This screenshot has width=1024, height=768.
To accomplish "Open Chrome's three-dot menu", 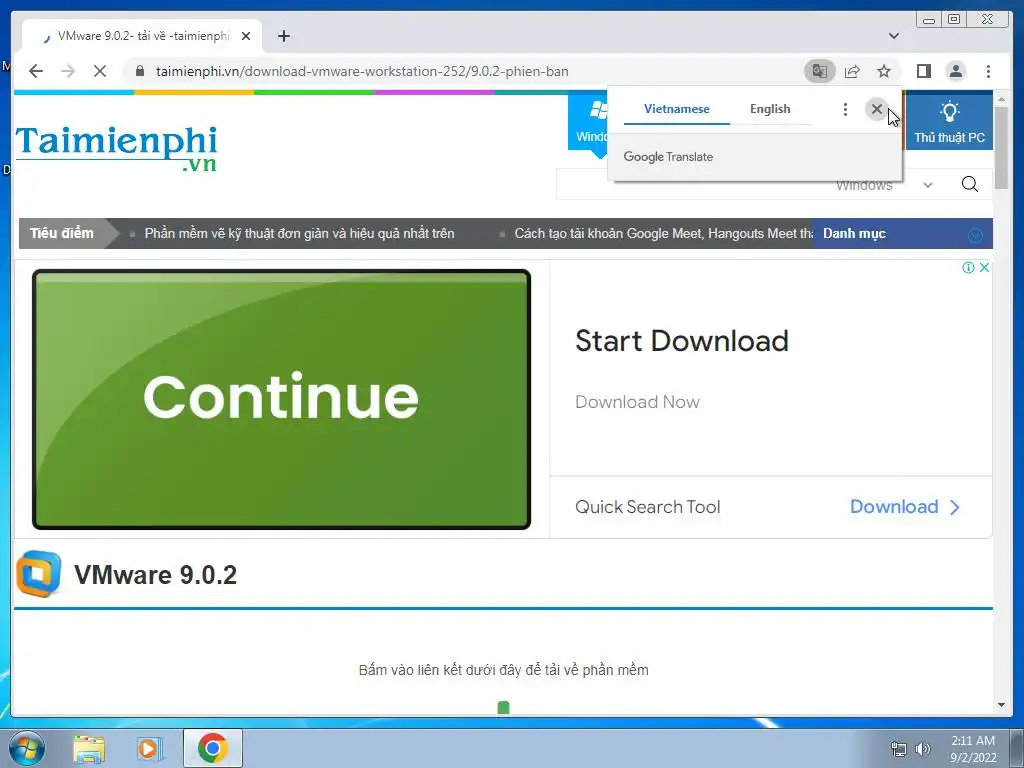I will tap(988, 71).
